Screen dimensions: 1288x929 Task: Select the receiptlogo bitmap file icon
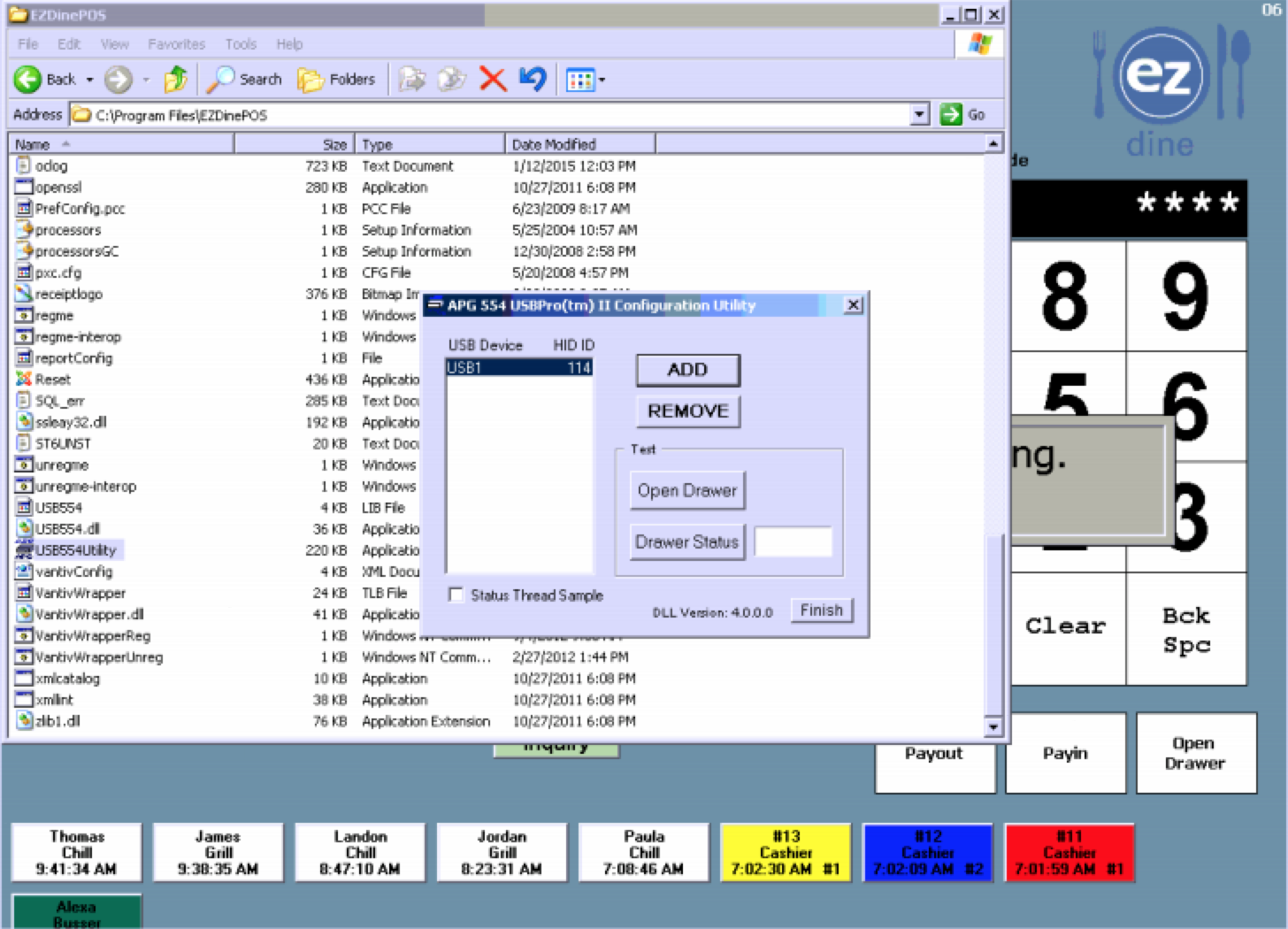(24, 294)
